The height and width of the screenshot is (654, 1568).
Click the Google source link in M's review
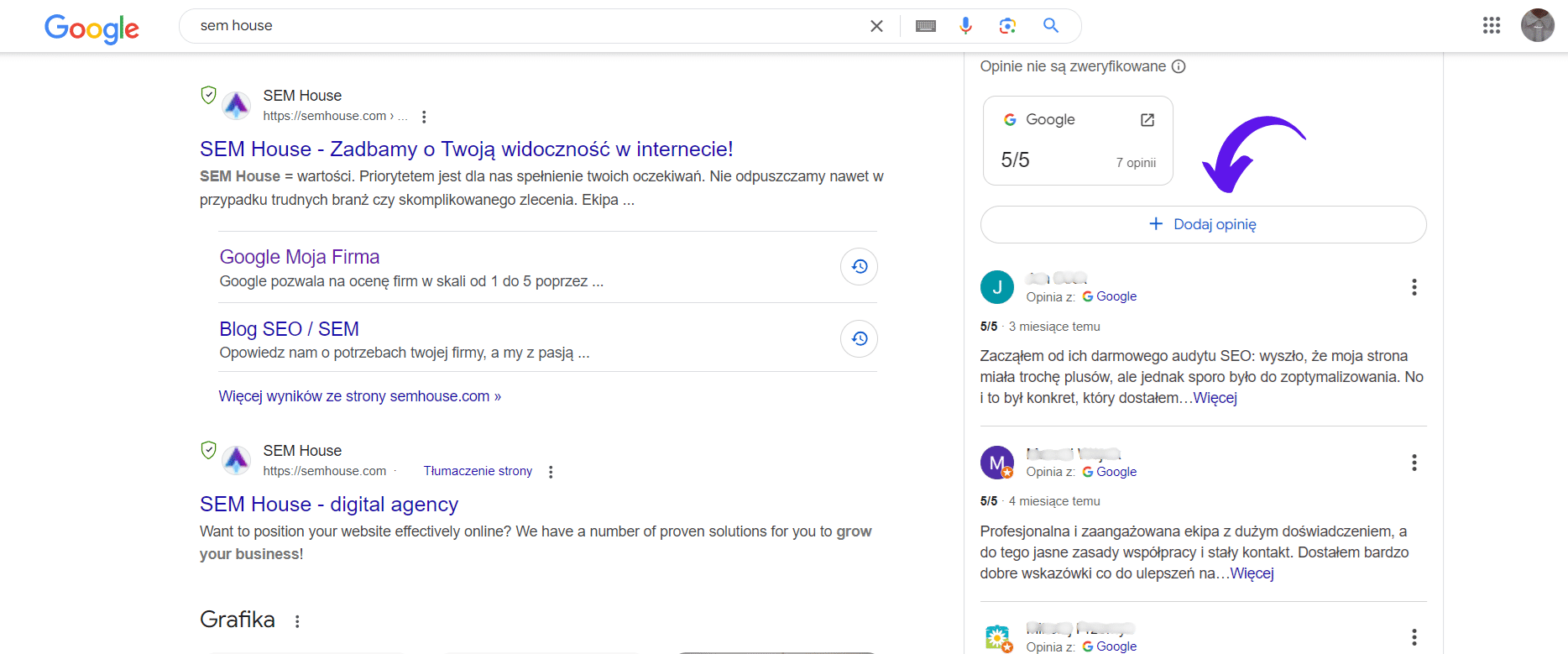coord(1110,472)
